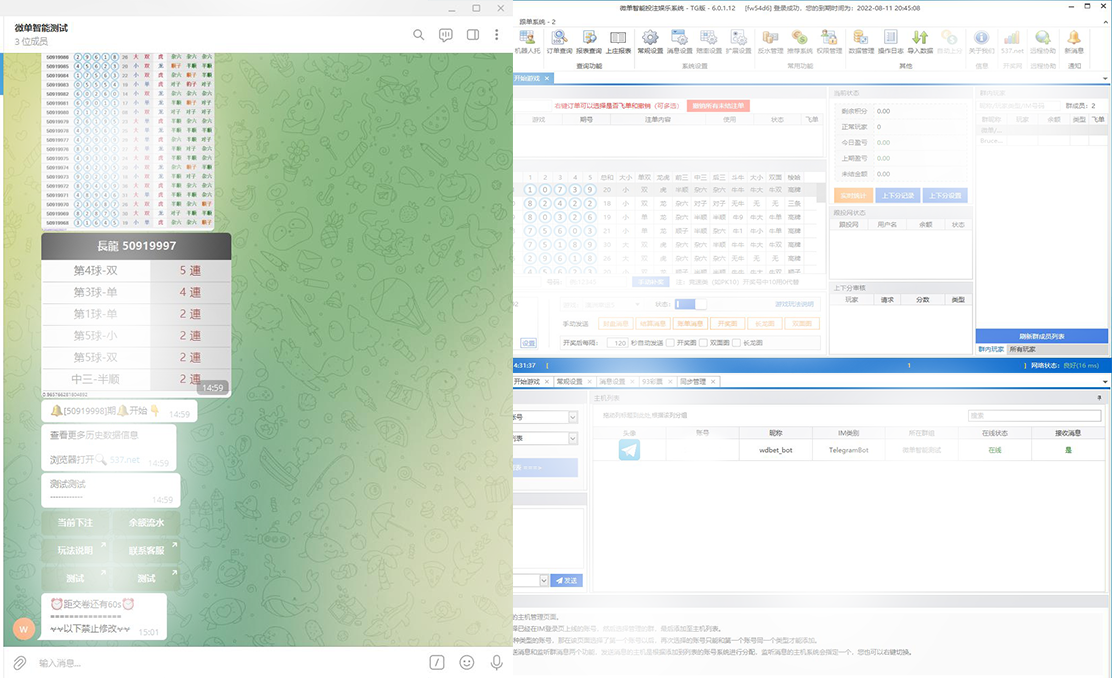Click Telegram avatar in 主机列表 row

point(629,450)
